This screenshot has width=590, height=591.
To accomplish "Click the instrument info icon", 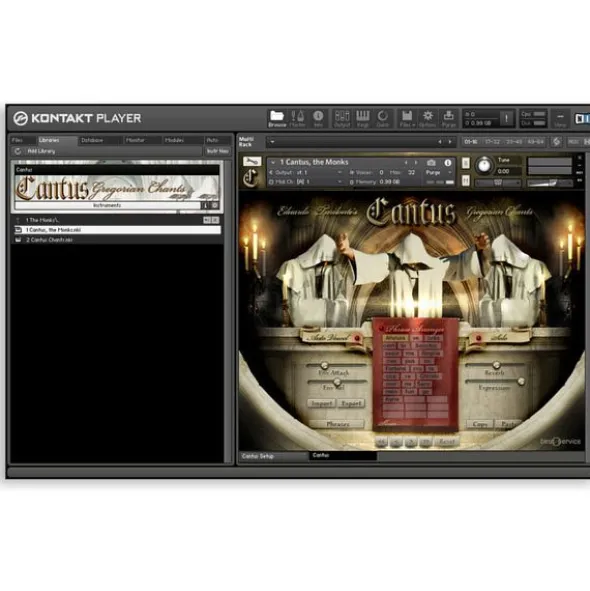I will [x=447, y=162].
